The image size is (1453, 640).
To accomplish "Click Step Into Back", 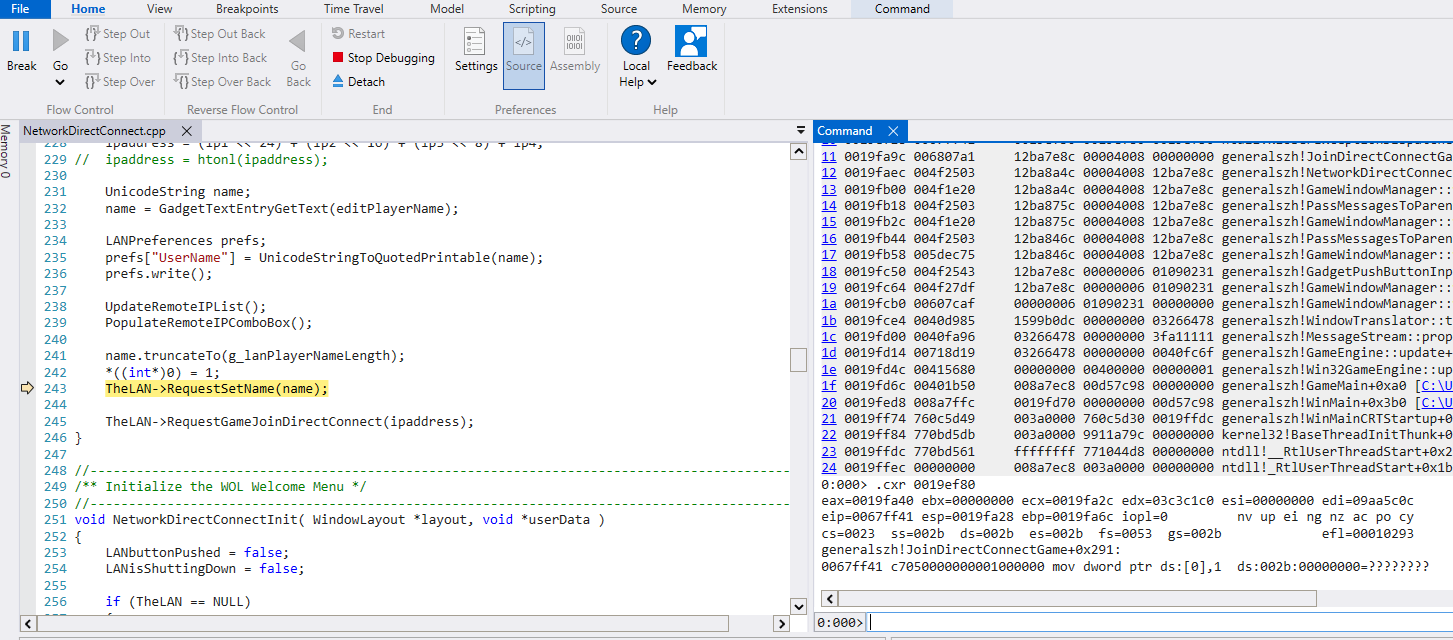I will click(220, 58).
